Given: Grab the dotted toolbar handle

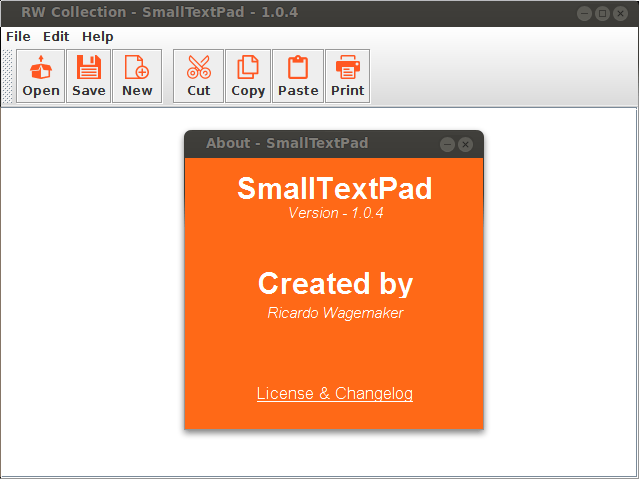Looking at the screenshot, I should tap(7, 76).
